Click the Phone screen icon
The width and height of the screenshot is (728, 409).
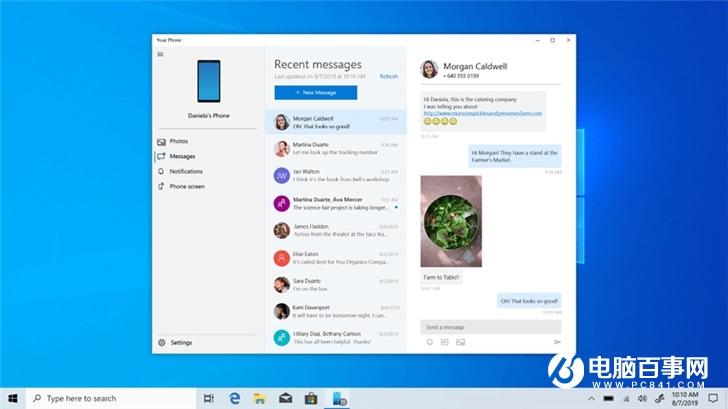coord(161,186)
